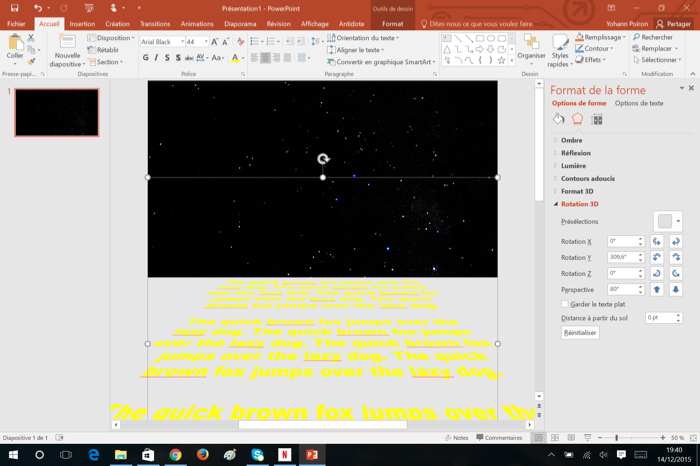Open Remplissage et trait fill icon

coord(559,119)
